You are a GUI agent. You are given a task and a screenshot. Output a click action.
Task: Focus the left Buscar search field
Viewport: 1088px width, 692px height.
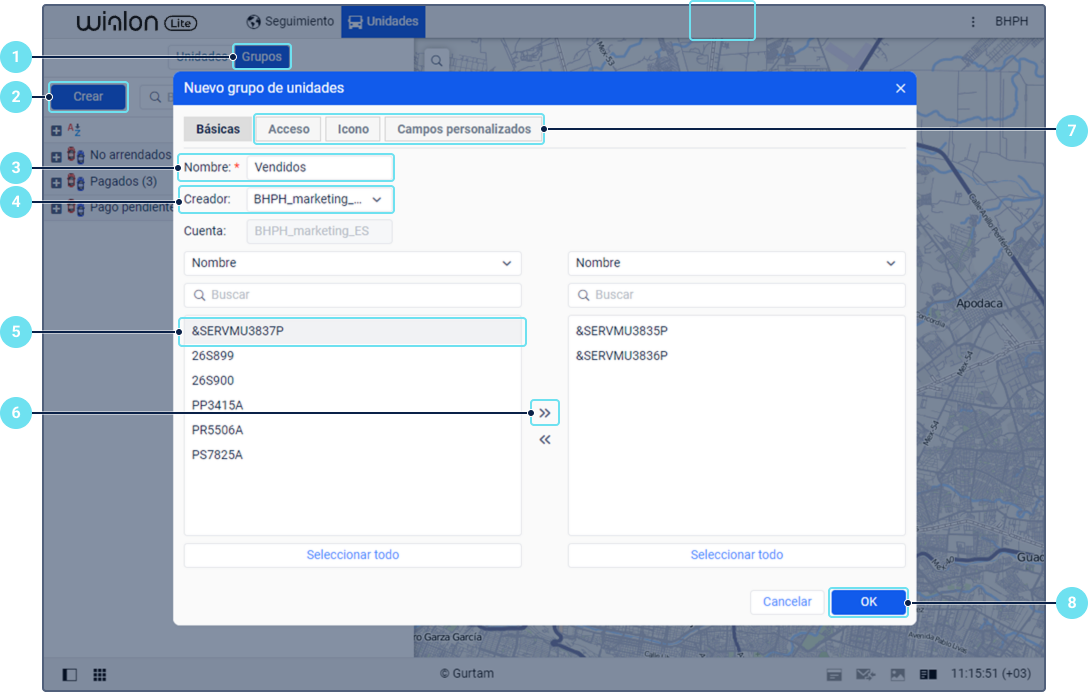click(352, 295)
